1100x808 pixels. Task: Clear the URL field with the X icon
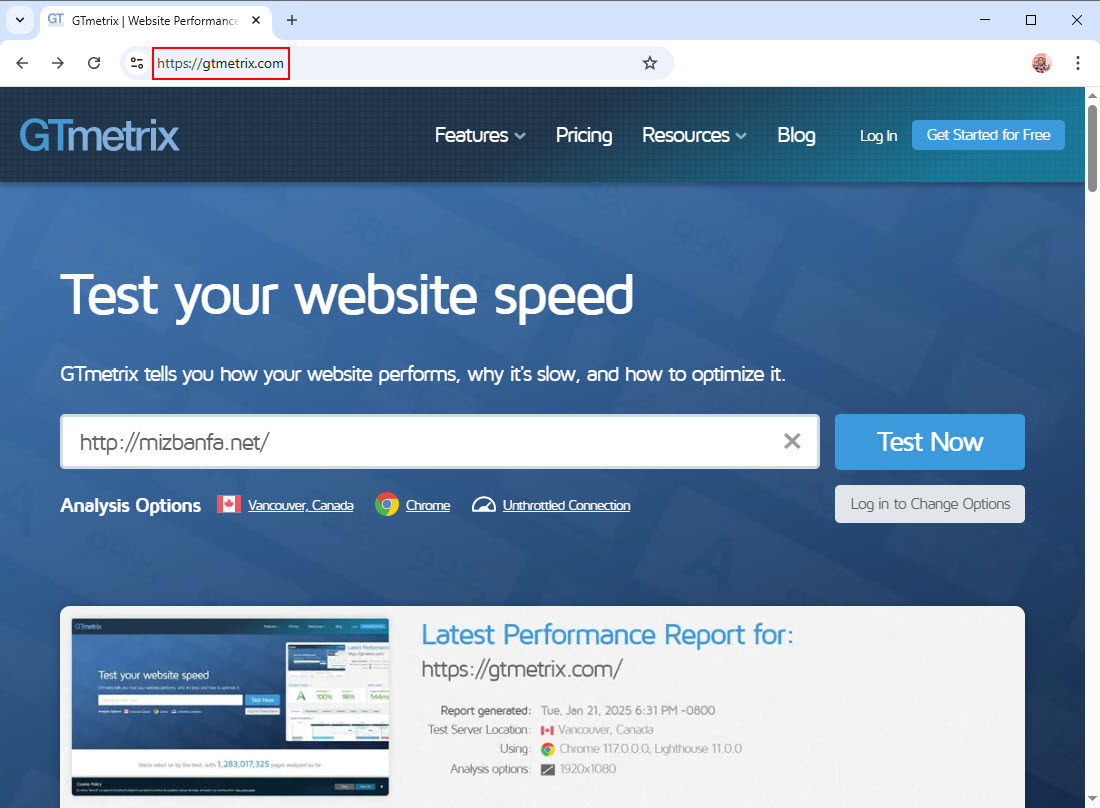[792, 441]
